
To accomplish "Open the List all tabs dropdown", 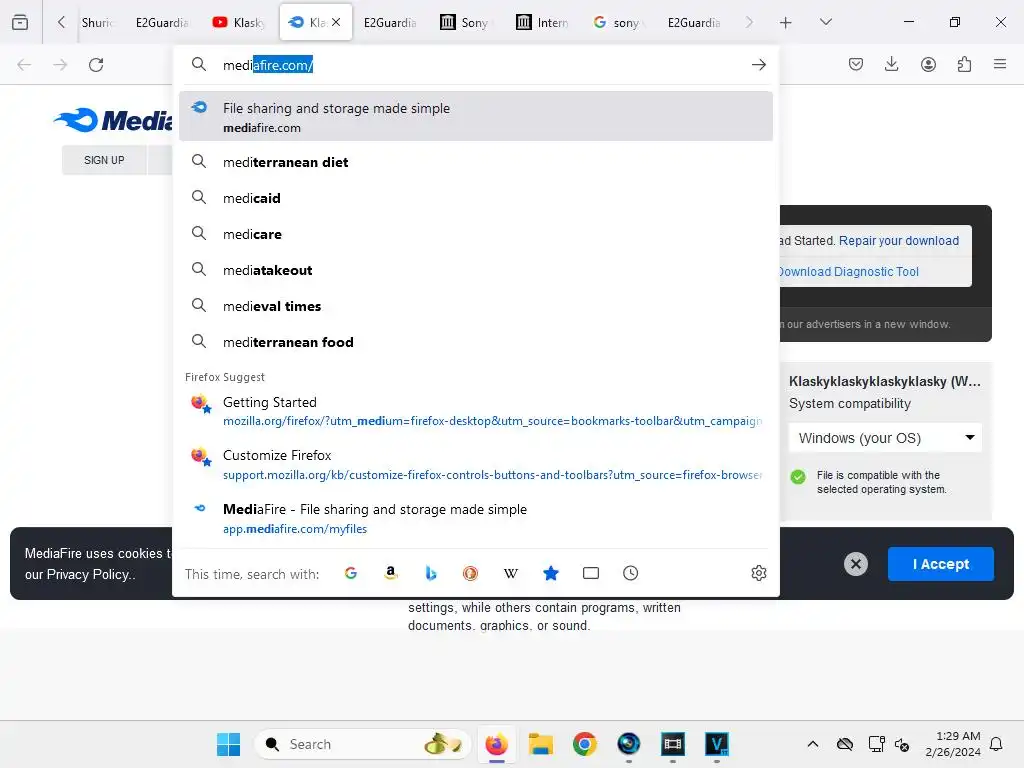I will pos(825,22).
